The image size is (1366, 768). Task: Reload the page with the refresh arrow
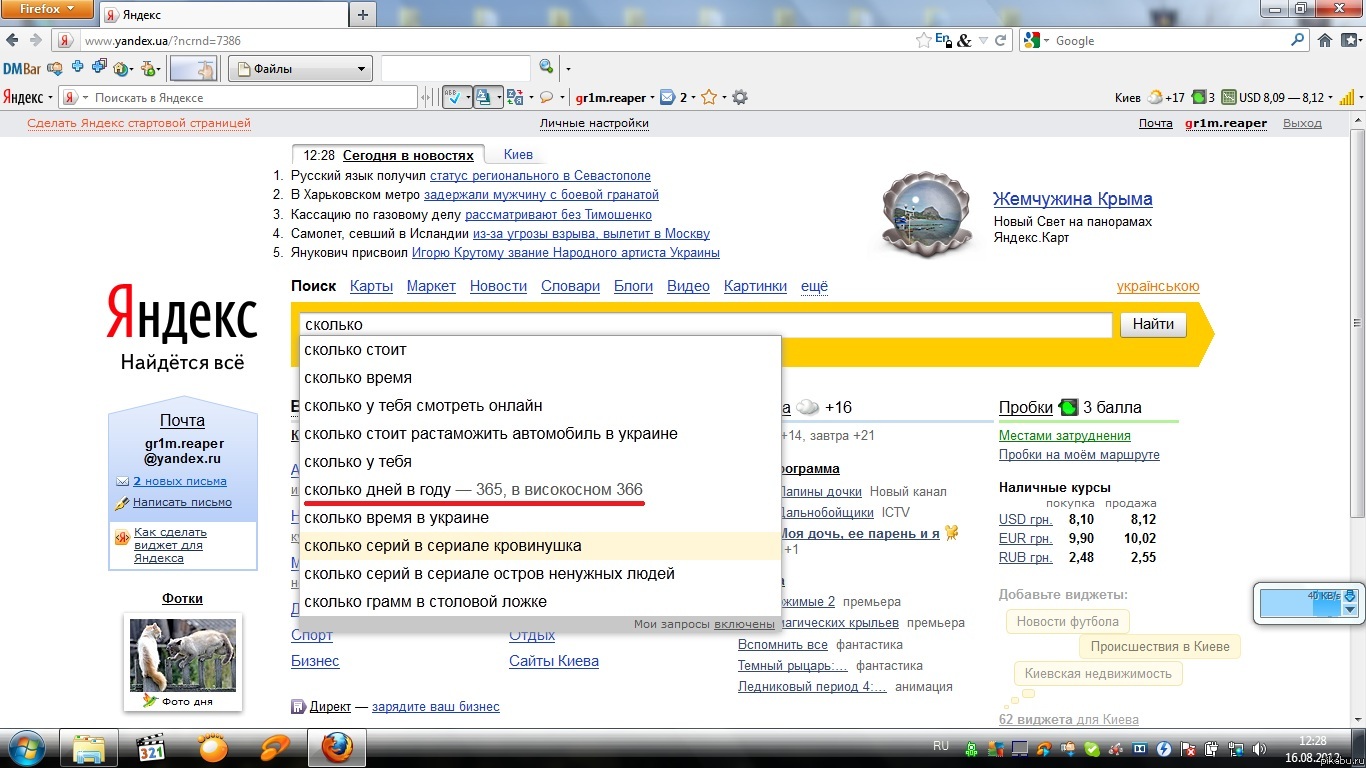coord(1001,41)
